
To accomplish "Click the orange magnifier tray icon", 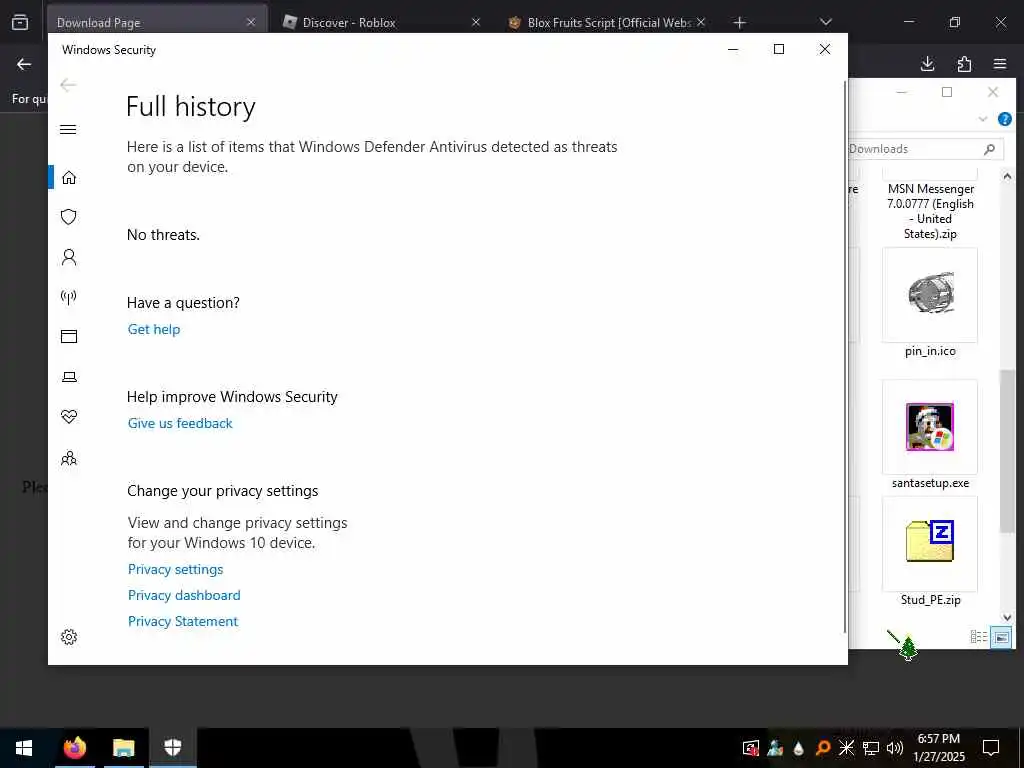I will tap(822, 748).
